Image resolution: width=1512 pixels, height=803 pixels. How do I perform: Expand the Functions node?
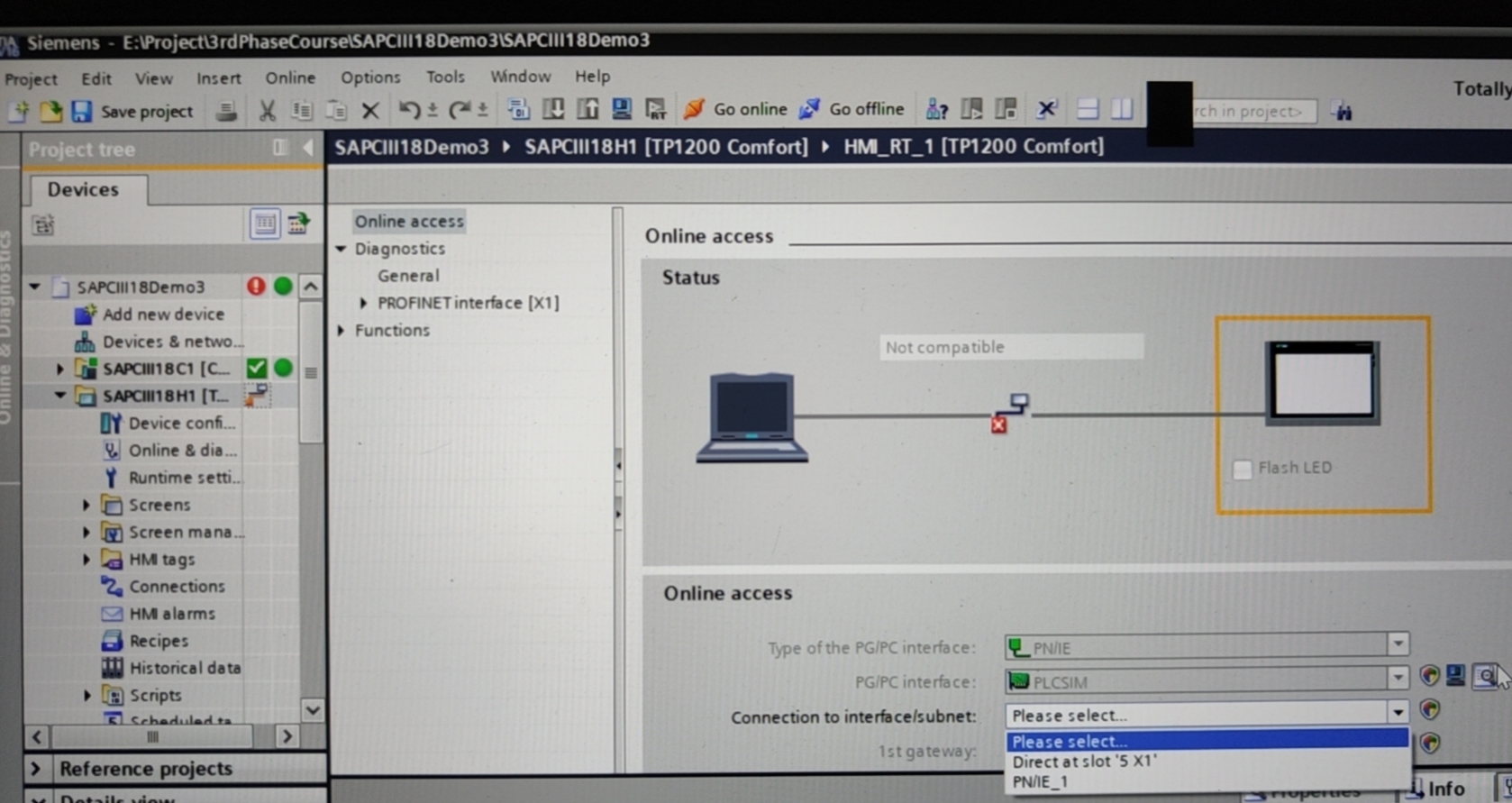pyautogui.click(x=342, y=331)
